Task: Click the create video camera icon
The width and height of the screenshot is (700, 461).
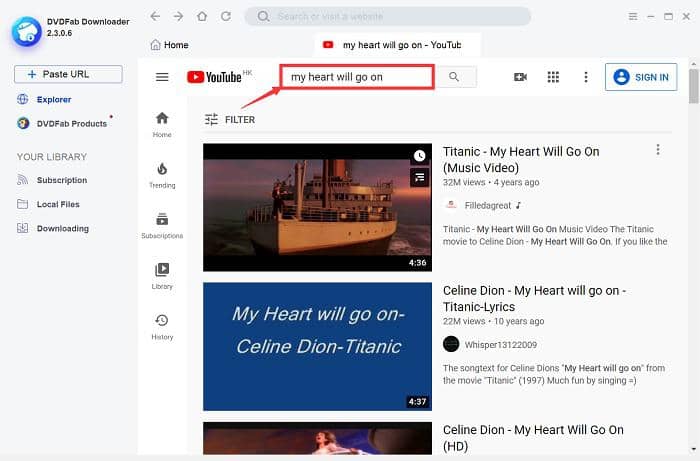Action: 520,77
